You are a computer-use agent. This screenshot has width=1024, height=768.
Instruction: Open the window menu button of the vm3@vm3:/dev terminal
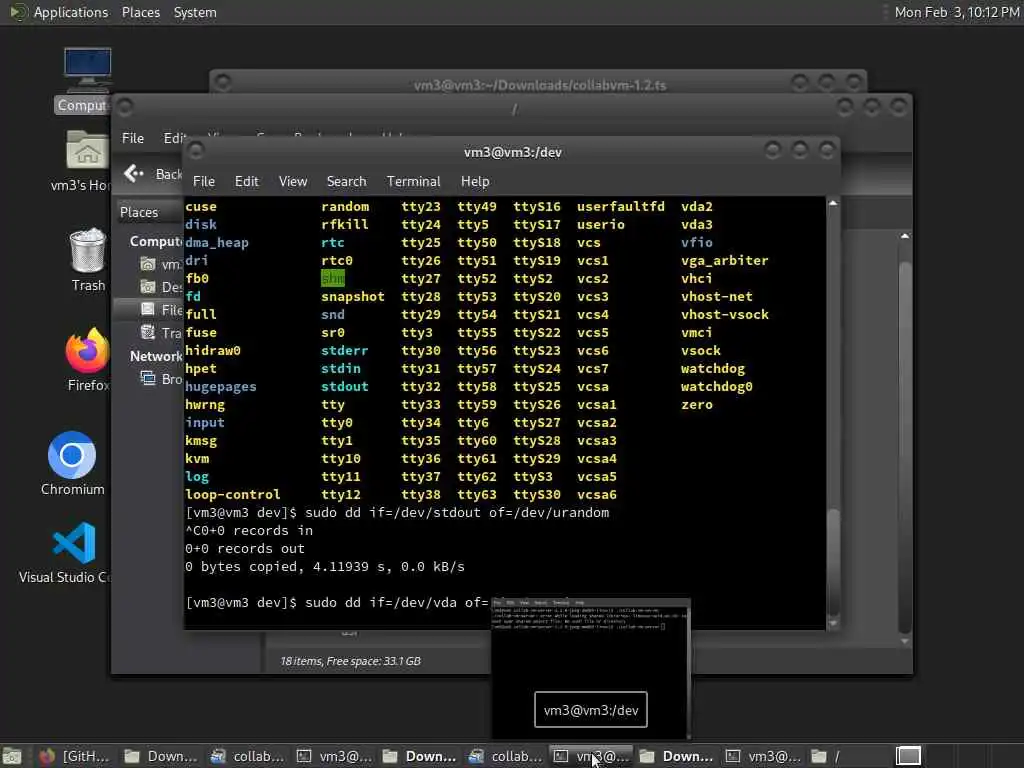pyautogui.click(x=195, y=152)
